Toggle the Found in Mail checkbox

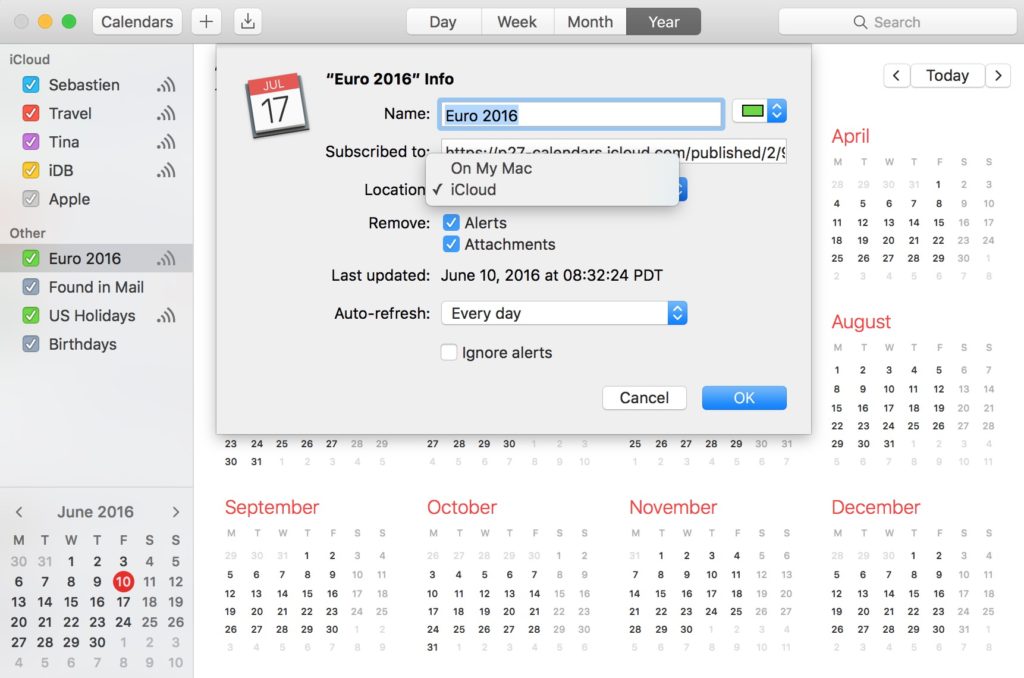pyautogui.click(x=31, y=287)
